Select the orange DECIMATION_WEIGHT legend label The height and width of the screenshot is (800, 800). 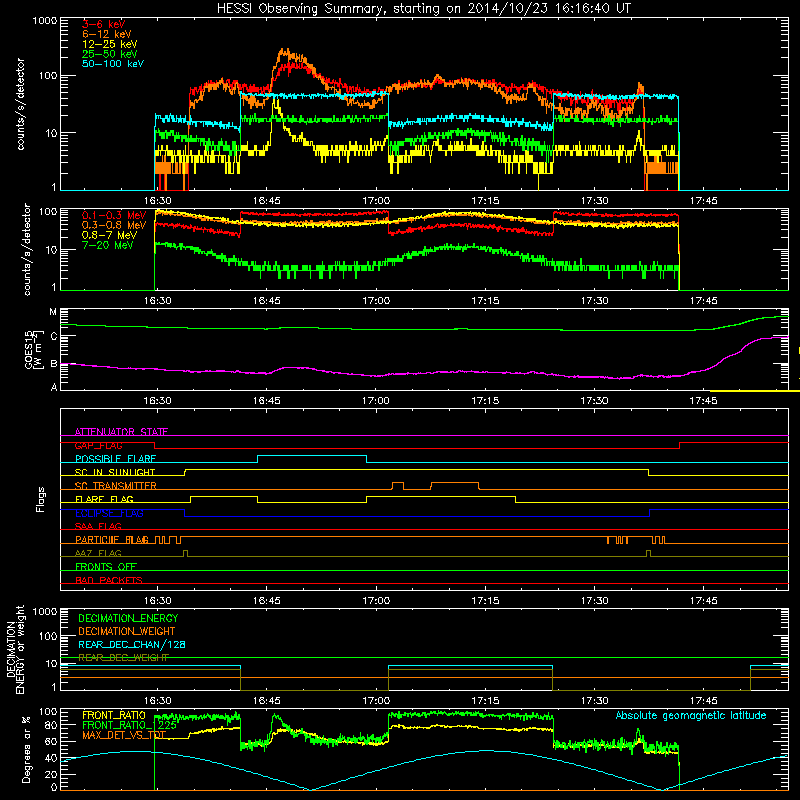(x=127, y=632)
